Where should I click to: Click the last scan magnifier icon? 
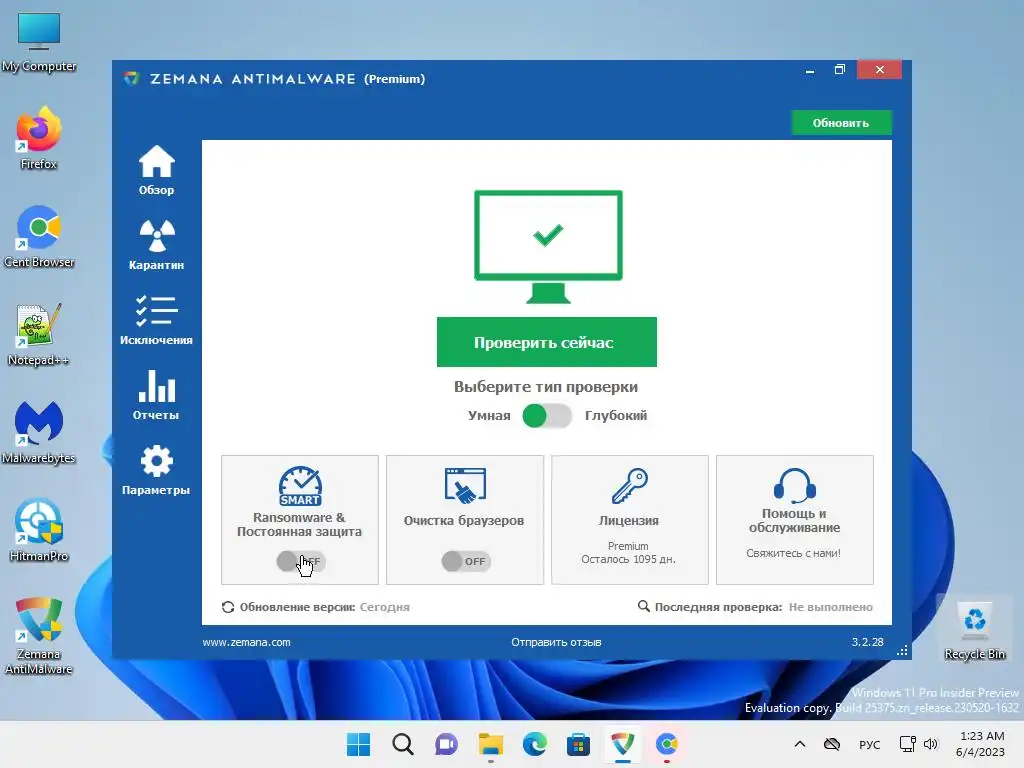pos(643,606)
